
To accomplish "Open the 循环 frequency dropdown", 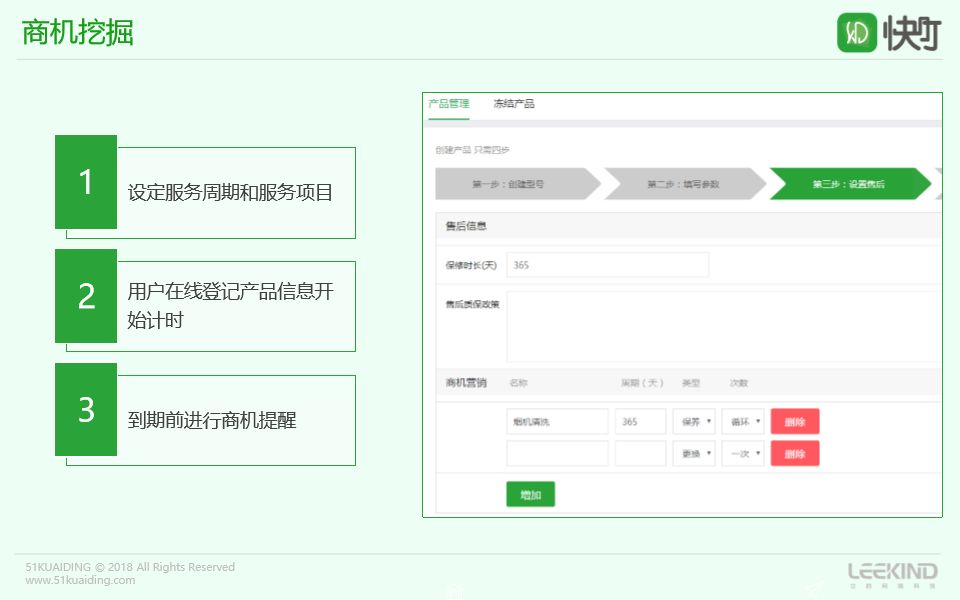I will 743,422.
